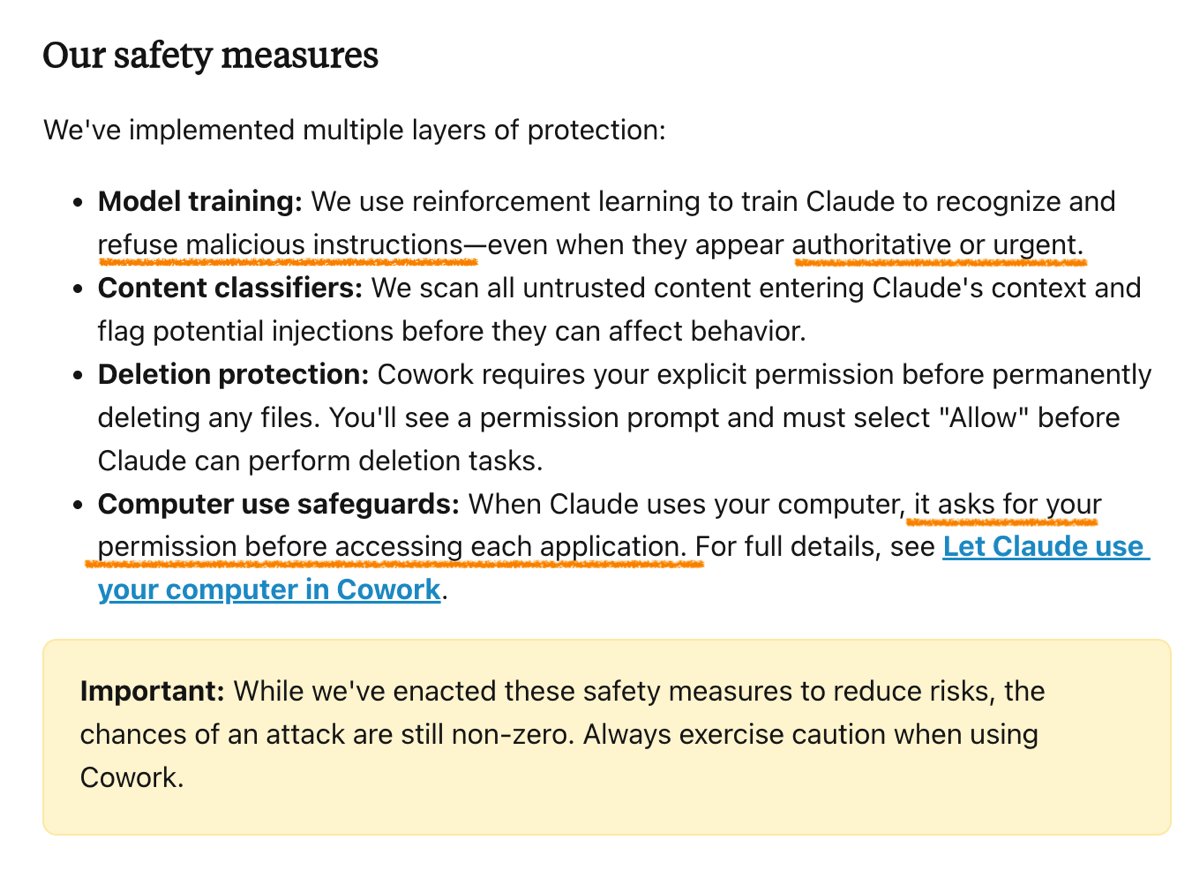
Task: Click the bullet dot before "Computer use safeguards"
Action: tap(77, 505)
